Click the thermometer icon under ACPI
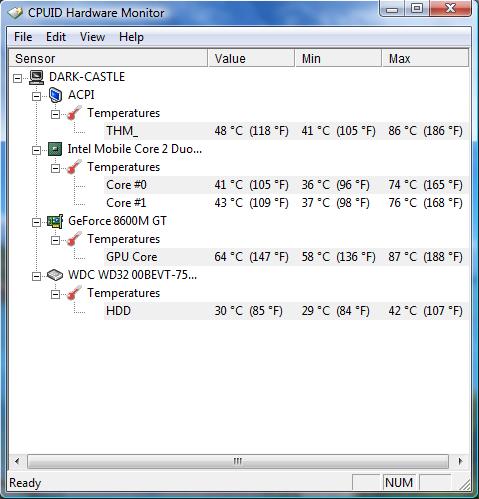 click(74, 113)
